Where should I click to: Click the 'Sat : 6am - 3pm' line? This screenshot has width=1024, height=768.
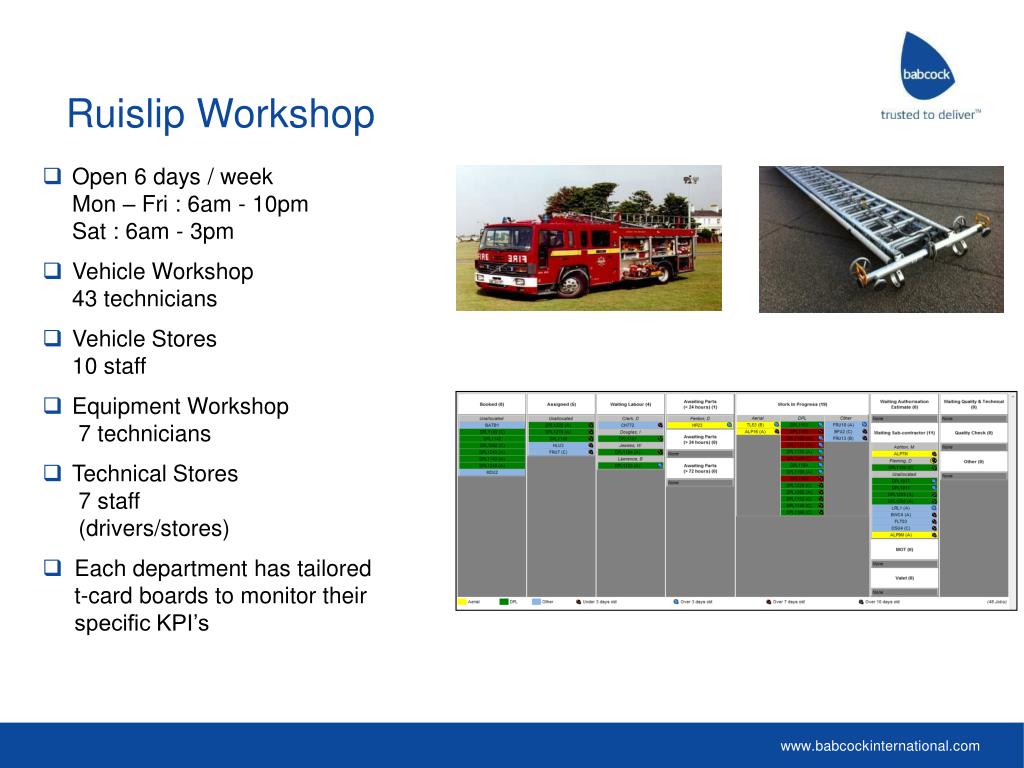click(x=153, y=231)
